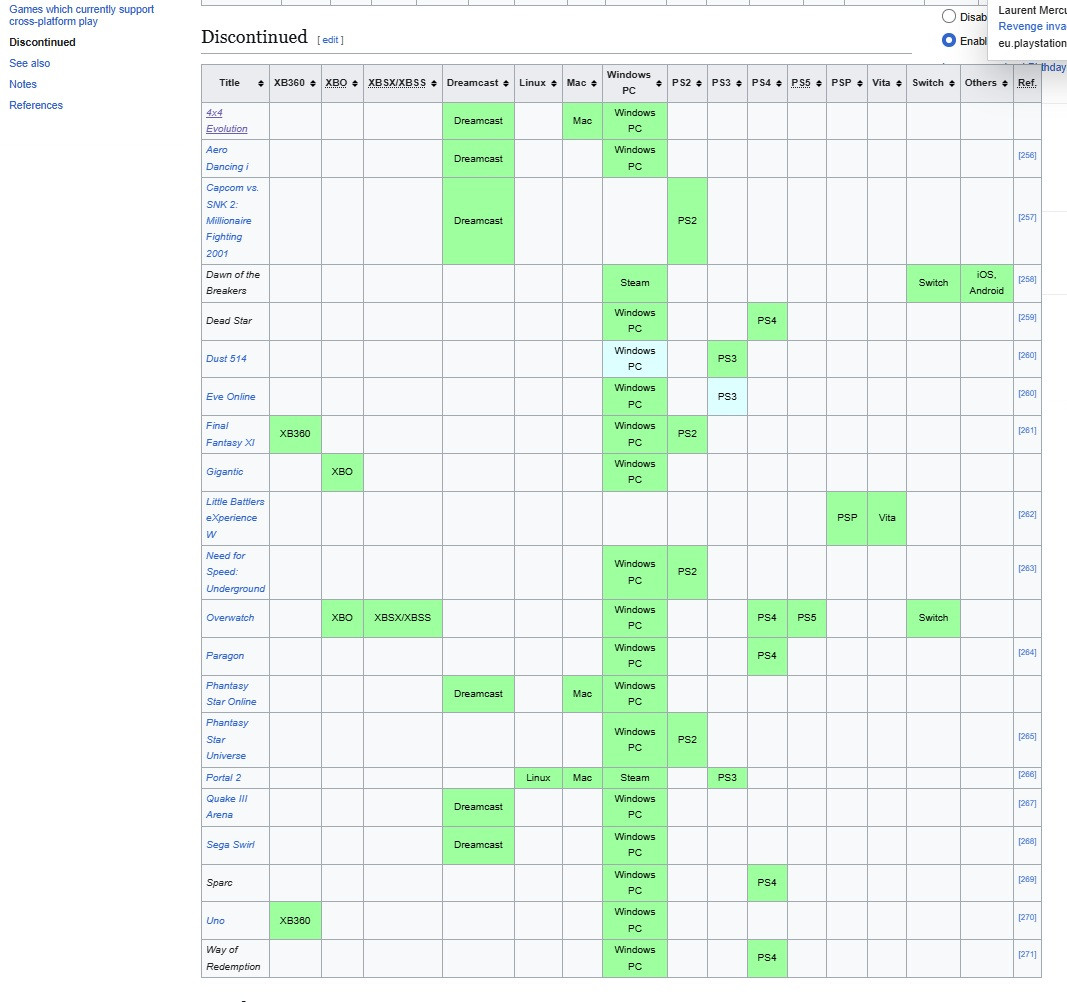1067x1002 pixels.
Task: Sort by Mac column sort arrows
Action: [593, 83]
